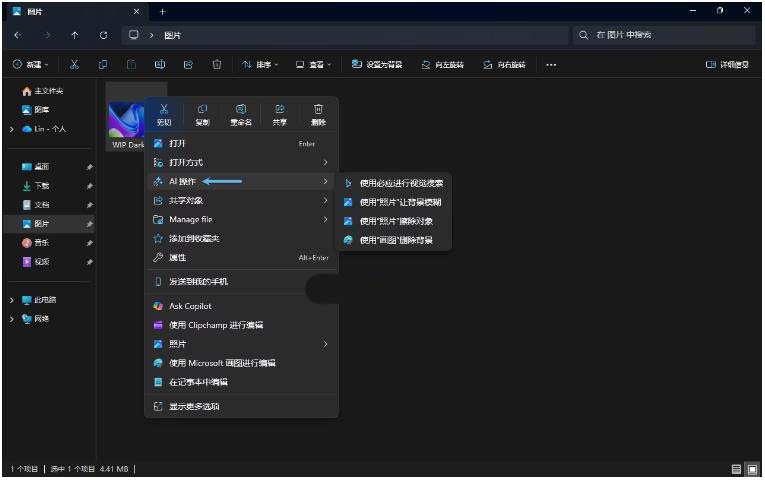
Task: Click the toolbar Cut scissors icon
Action: [x=74, y=64]
